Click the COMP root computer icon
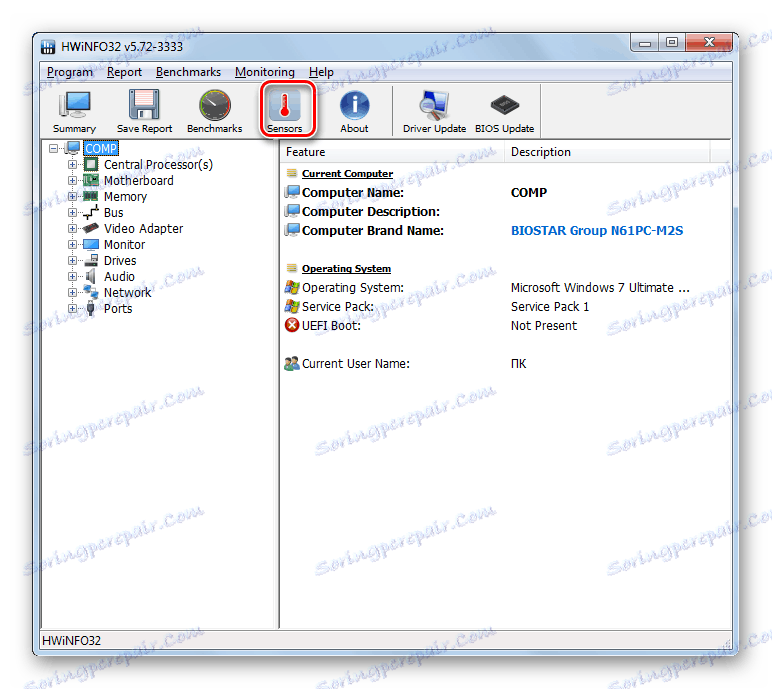 click(x=73, y=148)
